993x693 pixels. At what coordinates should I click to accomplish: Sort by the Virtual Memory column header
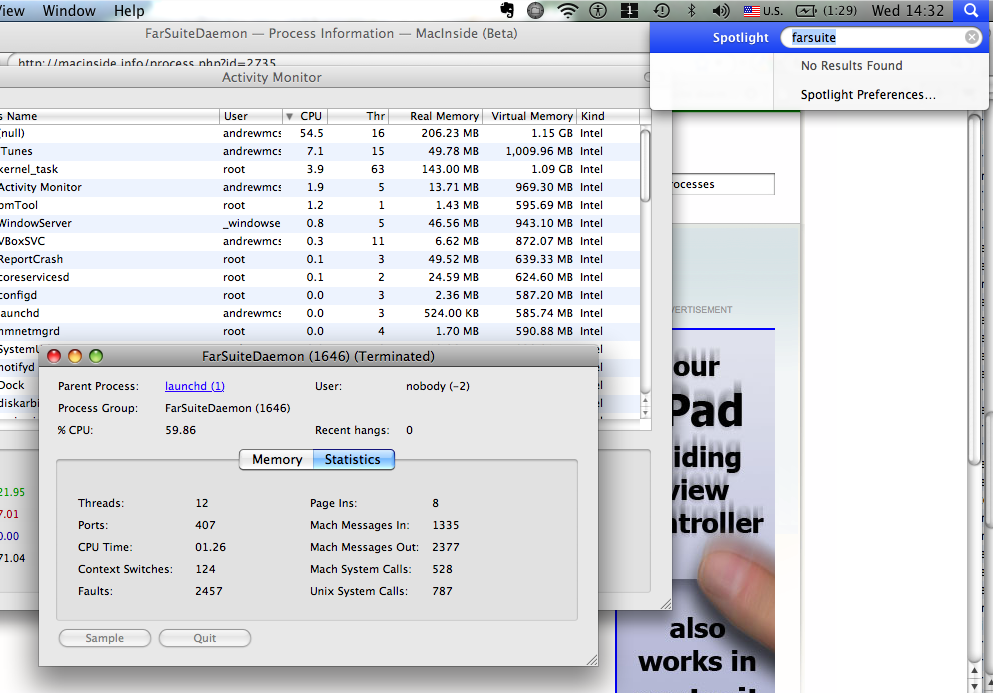tap(530, 116)
